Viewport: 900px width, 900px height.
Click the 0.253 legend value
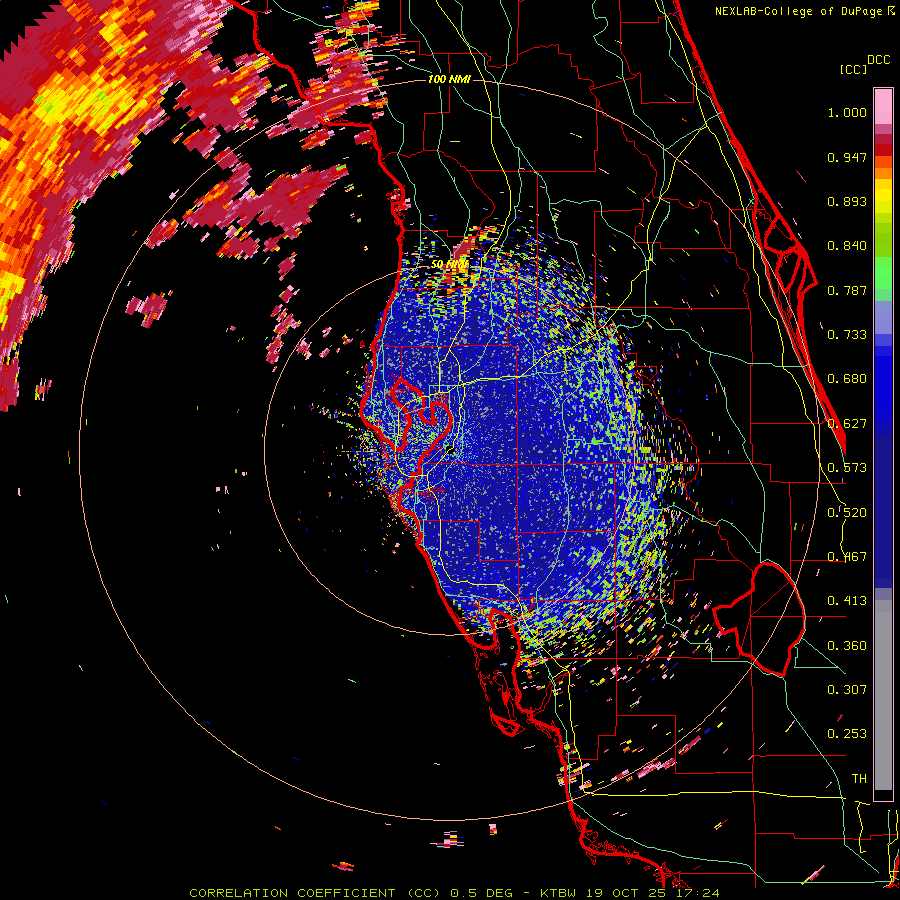click(x=847, y=734)
